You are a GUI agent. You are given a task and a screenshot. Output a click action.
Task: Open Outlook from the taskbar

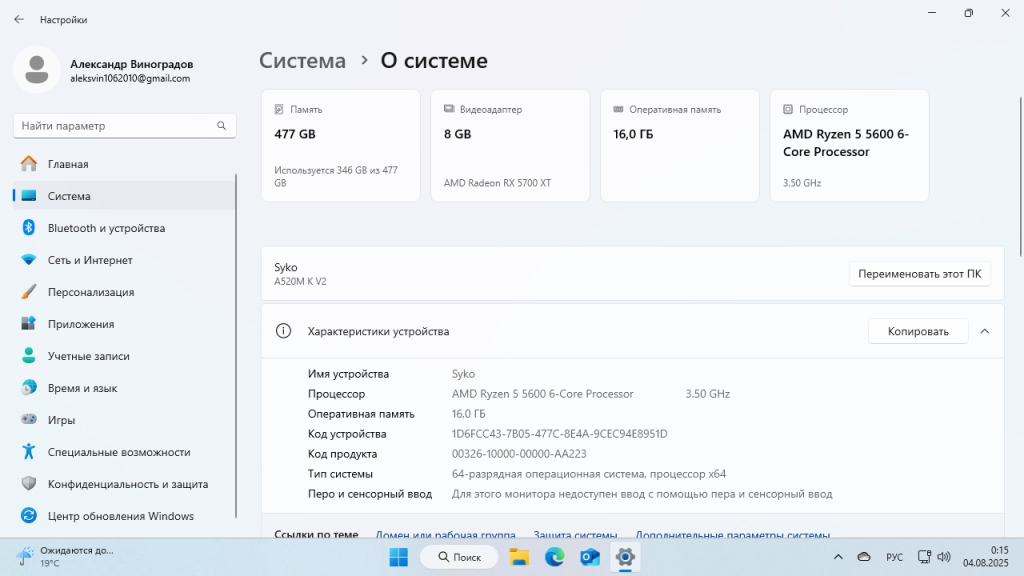pos(590,557)
